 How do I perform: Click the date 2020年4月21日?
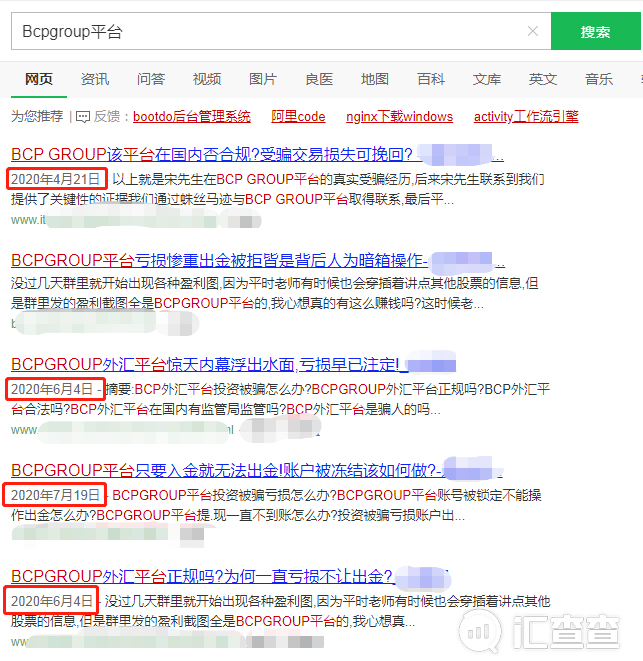tap(55, 179)
